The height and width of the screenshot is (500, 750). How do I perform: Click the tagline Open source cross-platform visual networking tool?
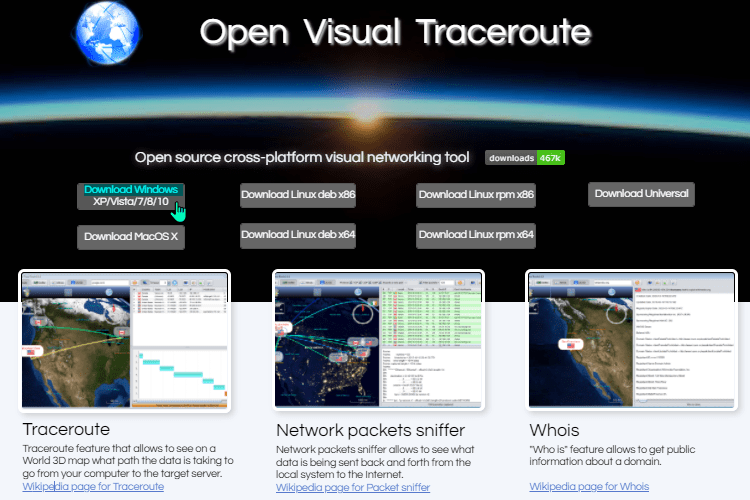click(302, 157)
